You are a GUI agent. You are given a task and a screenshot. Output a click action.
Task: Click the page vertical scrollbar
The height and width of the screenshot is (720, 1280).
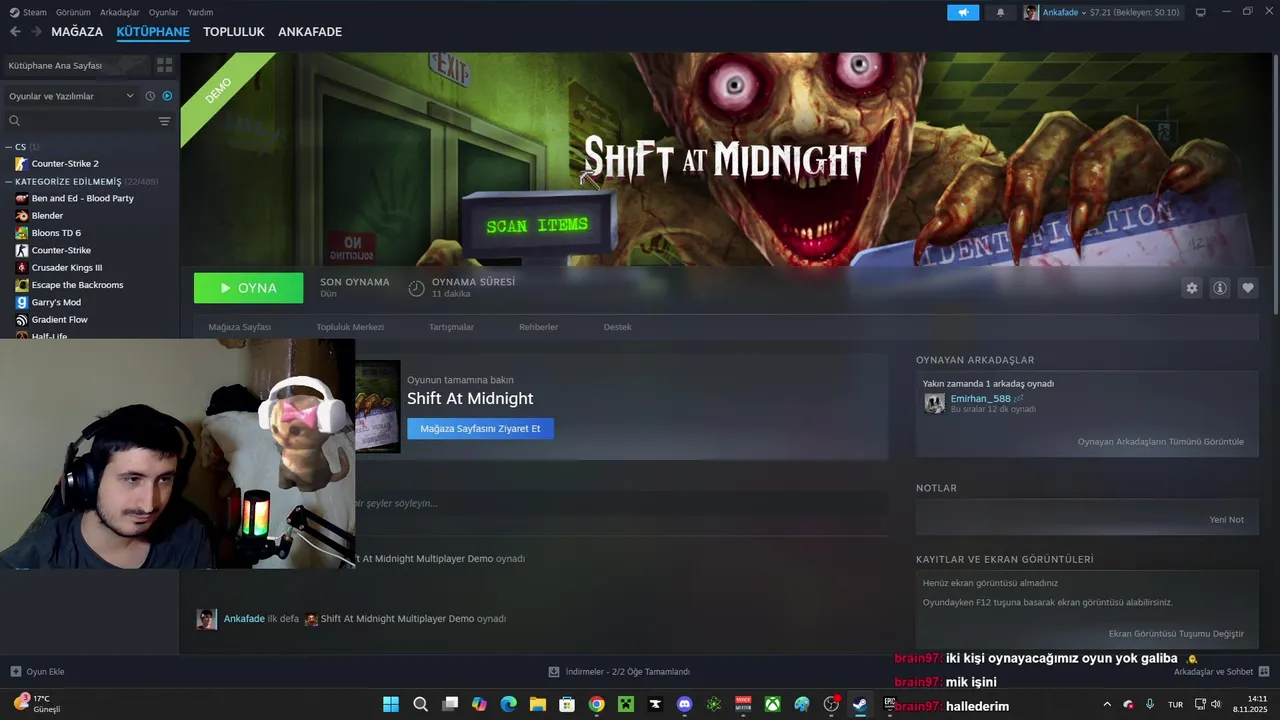[1276, 185]
